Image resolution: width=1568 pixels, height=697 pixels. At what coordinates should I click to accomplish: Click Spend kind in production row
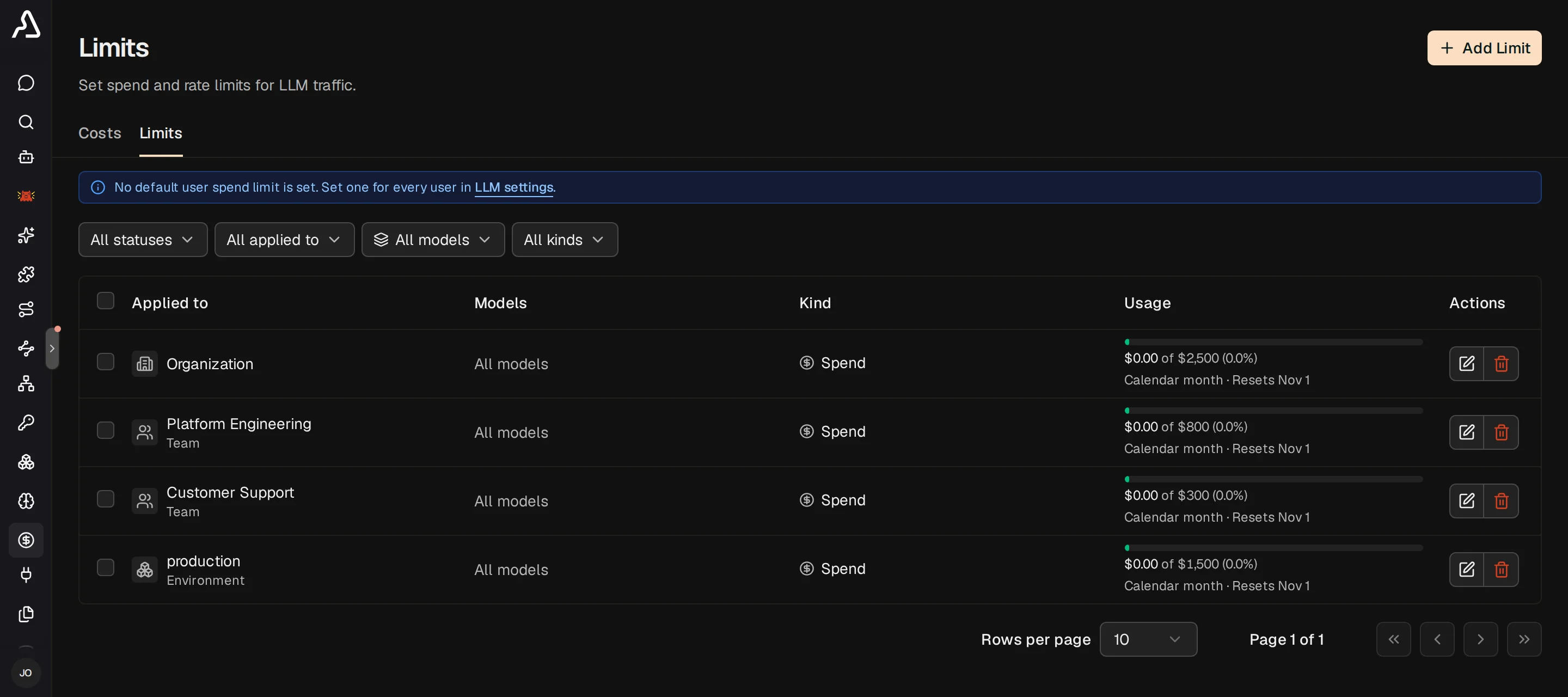tap(832, 568)
